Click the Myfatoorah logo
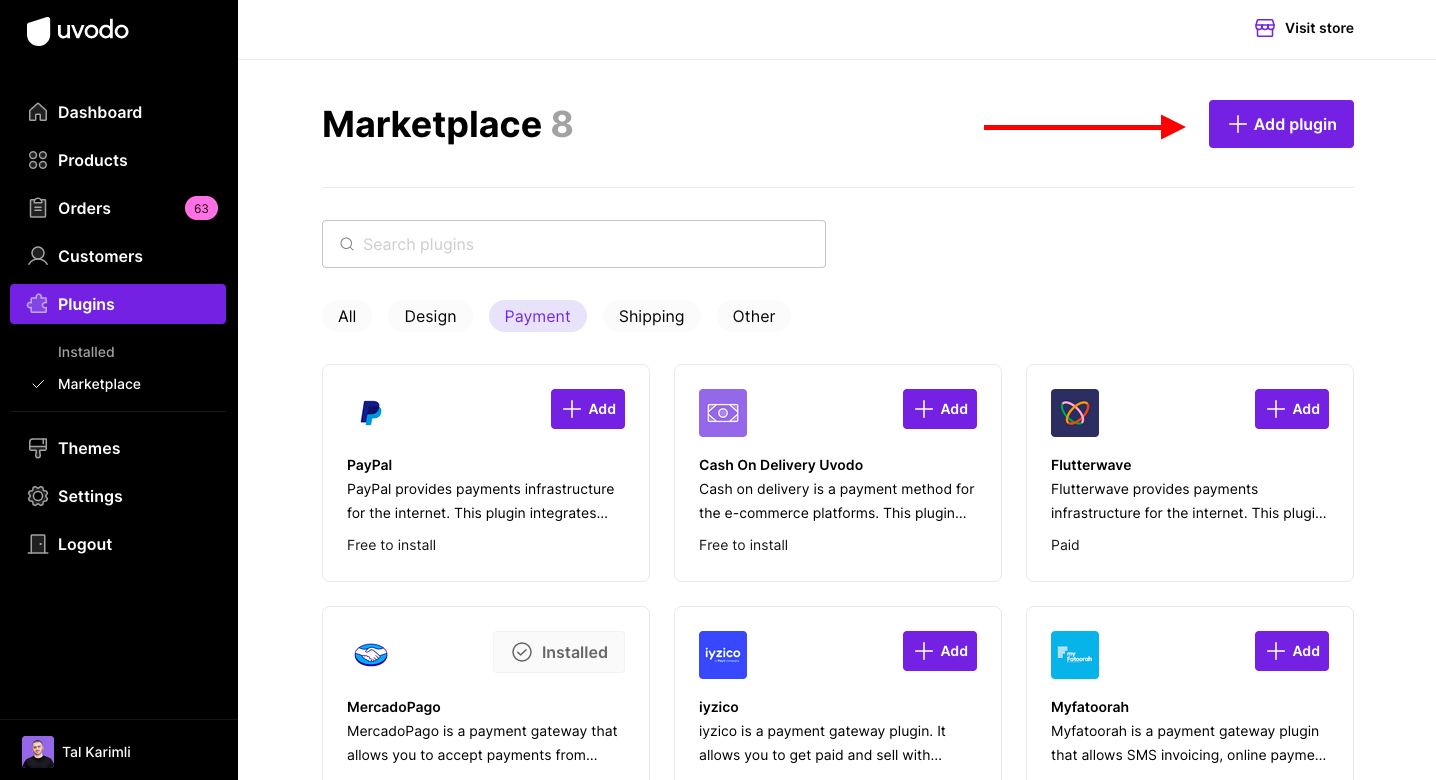Image resolution: width=1436 pixels, height=780 pixels. point(1075,655)
